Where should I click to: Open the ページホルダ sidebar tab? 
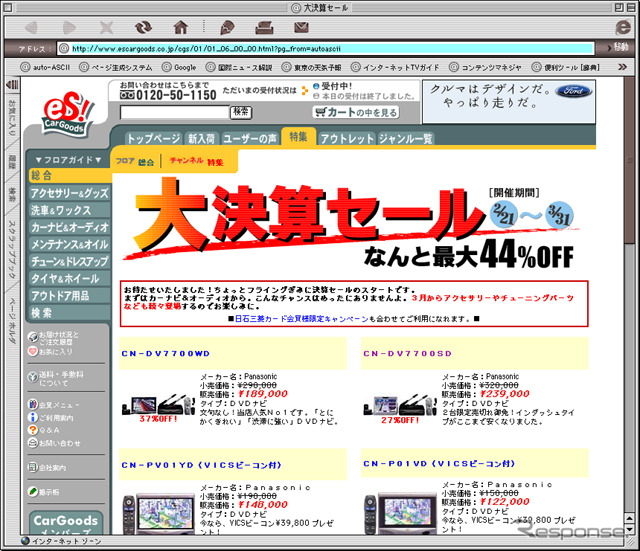[x=12, y=321]
